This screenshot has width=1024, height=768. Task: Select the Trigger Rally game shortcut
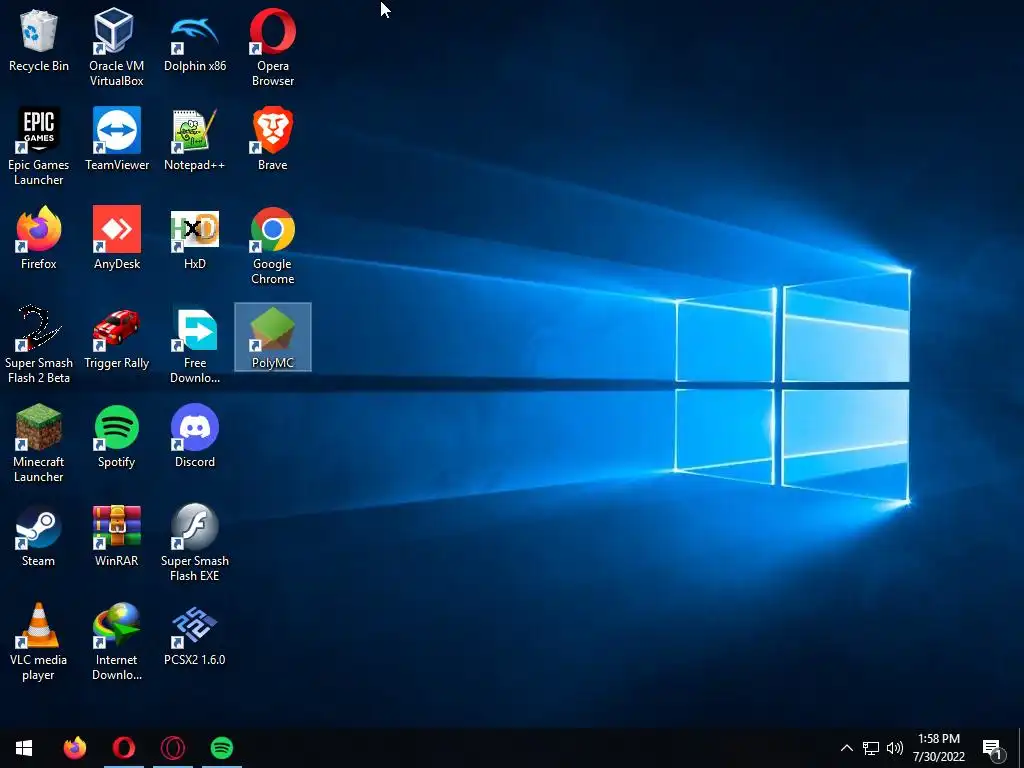pyautogui.click(x=116, y=338)
